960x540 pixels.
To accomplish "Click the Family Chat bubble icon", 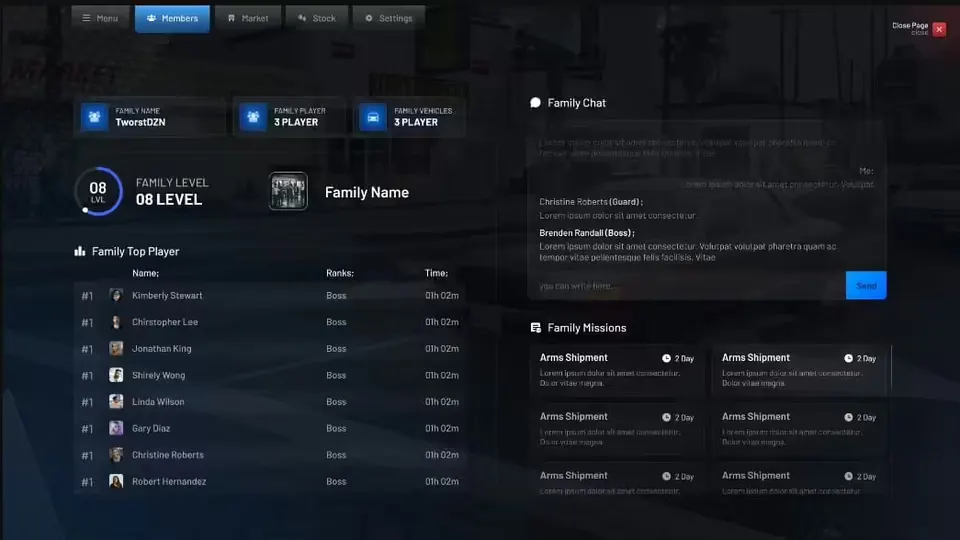I will (535, 103).
